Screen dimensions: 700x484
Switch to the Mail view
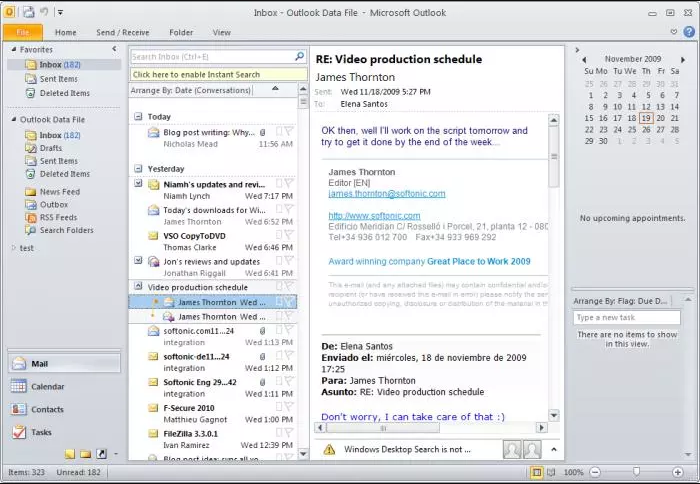pyautogui.click(x=64, y=363)
